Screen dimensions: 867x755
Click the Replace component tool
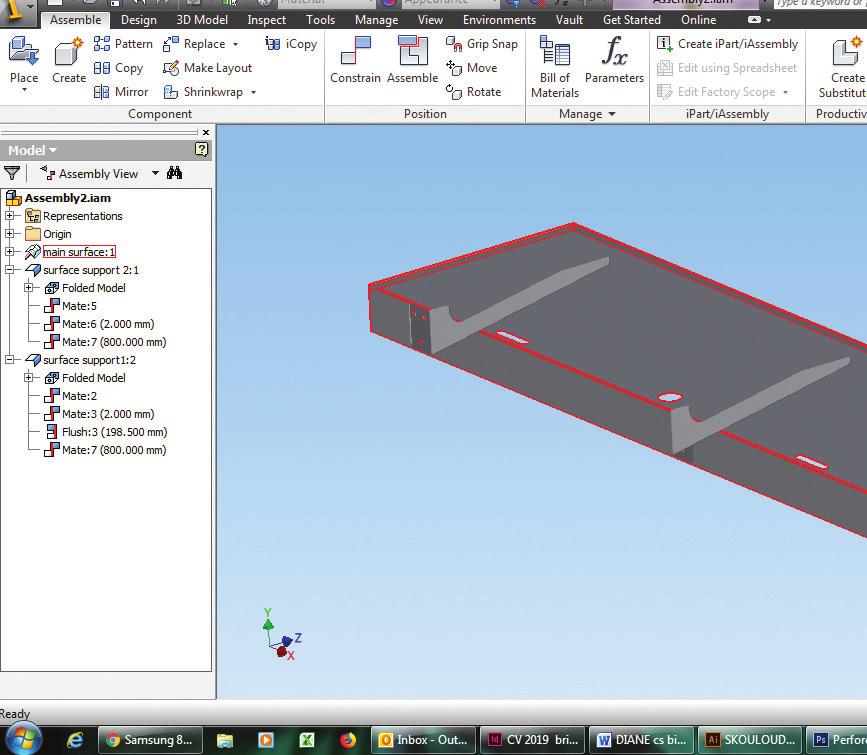point(194,44)
